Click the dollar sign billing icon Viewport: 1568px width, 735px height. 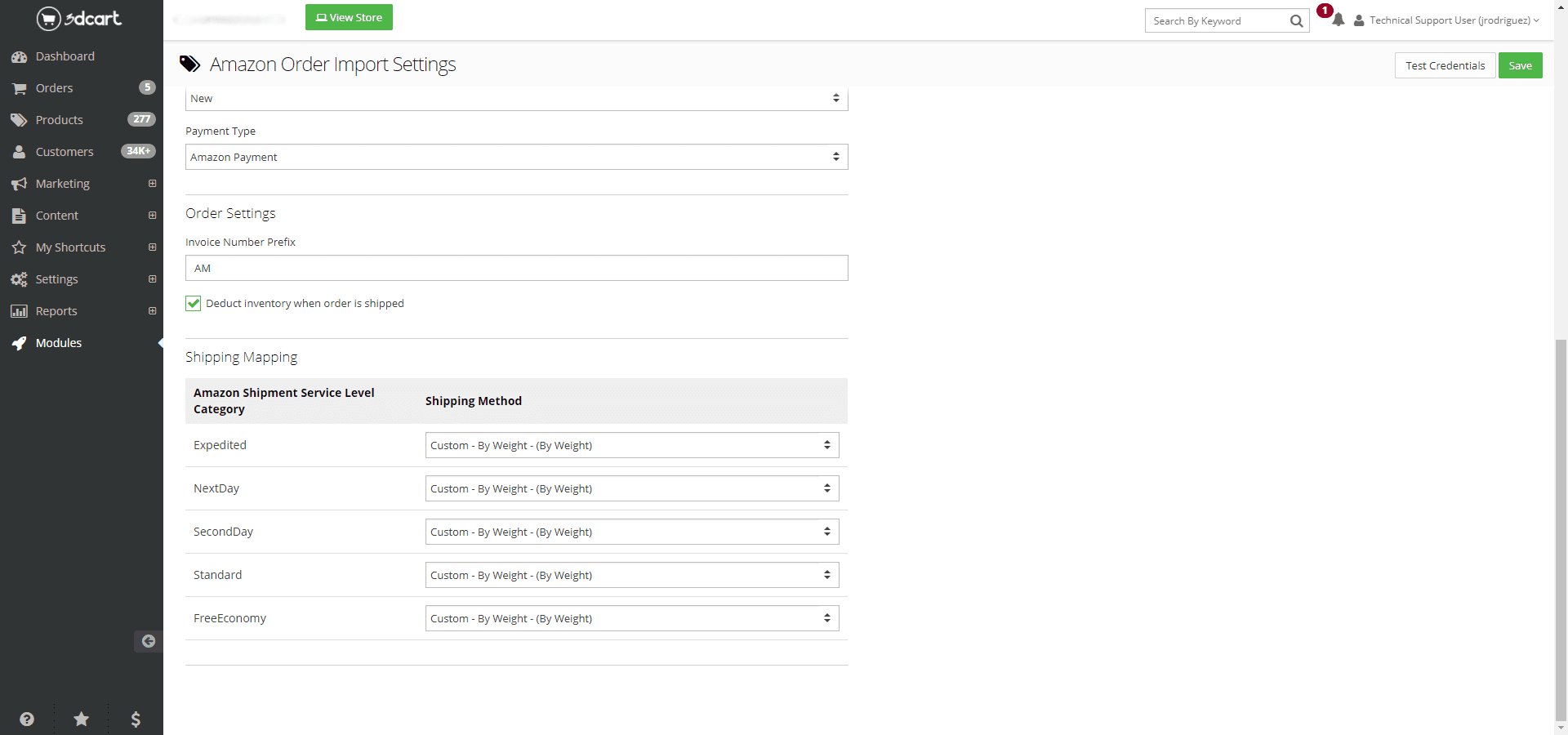tap(136, 719)
